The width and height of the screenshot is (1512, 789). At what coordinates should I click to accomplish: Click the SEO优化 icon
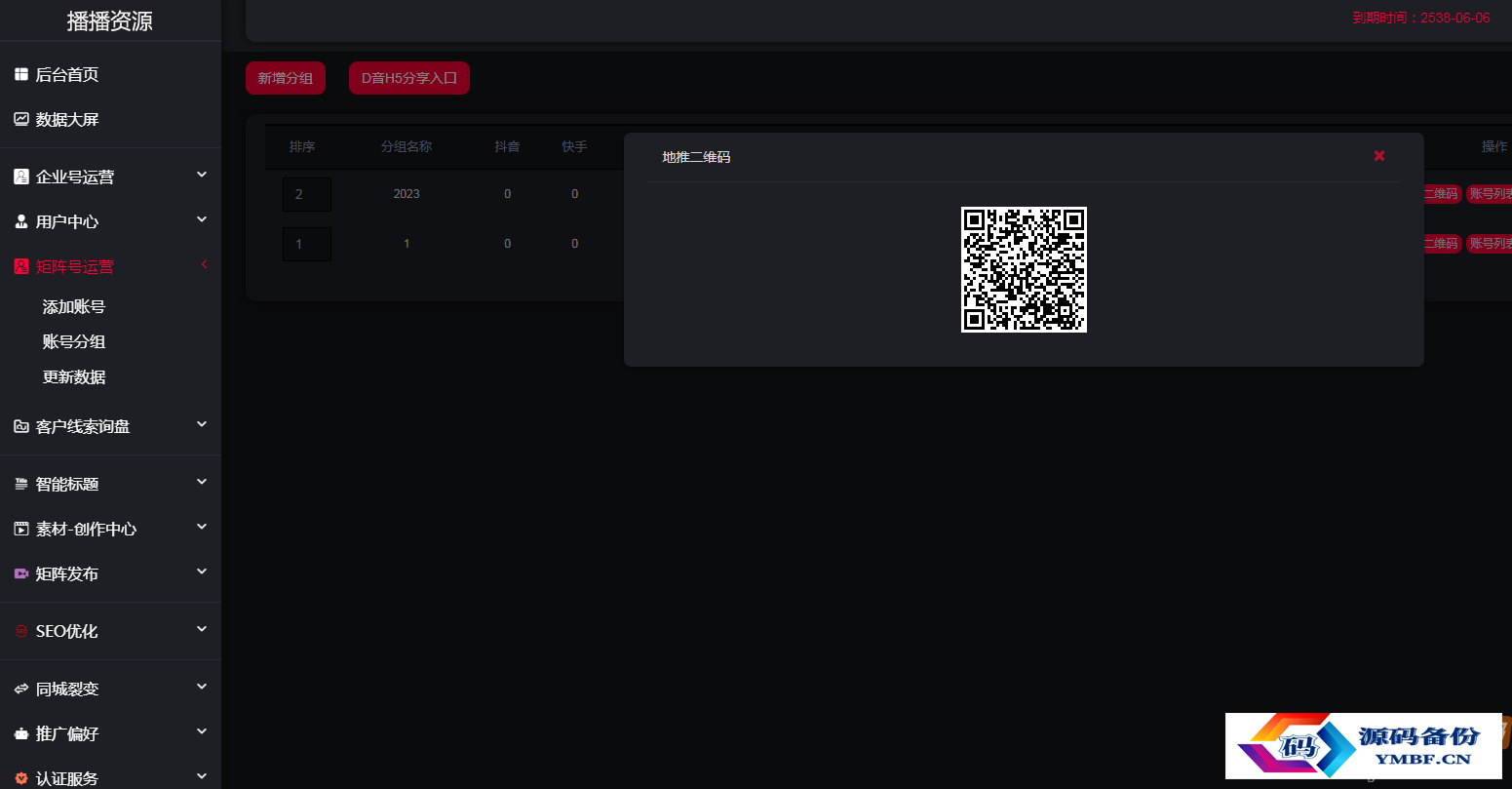pos(20,631)
